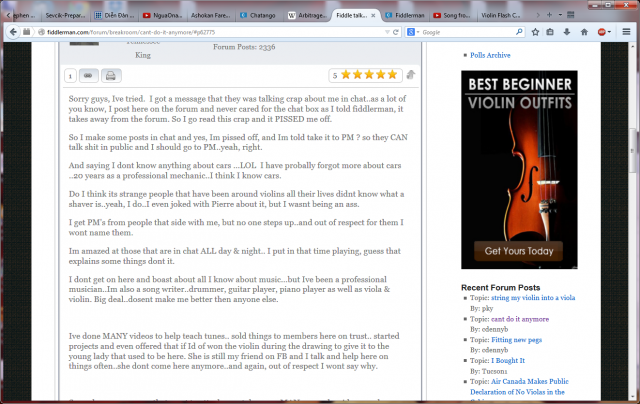640x404 pixels.
Task: Switch to the Fiddlerman tab
Action: click(x=405, y=16)
